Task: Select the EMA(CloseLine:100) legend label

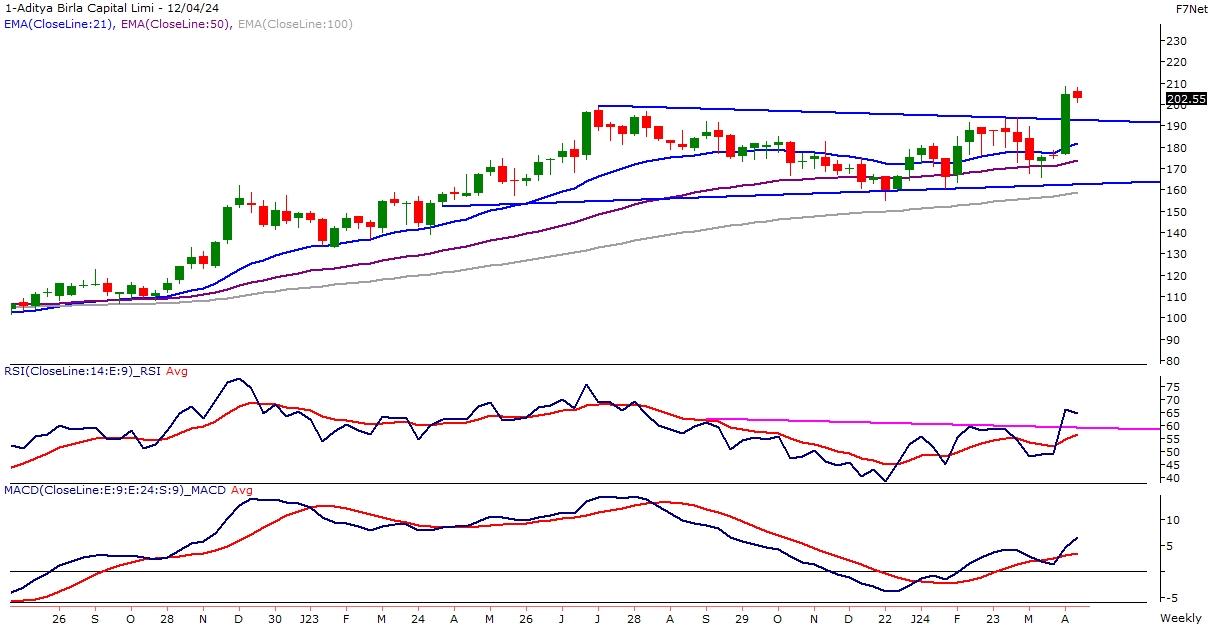Action: point(295,23)
